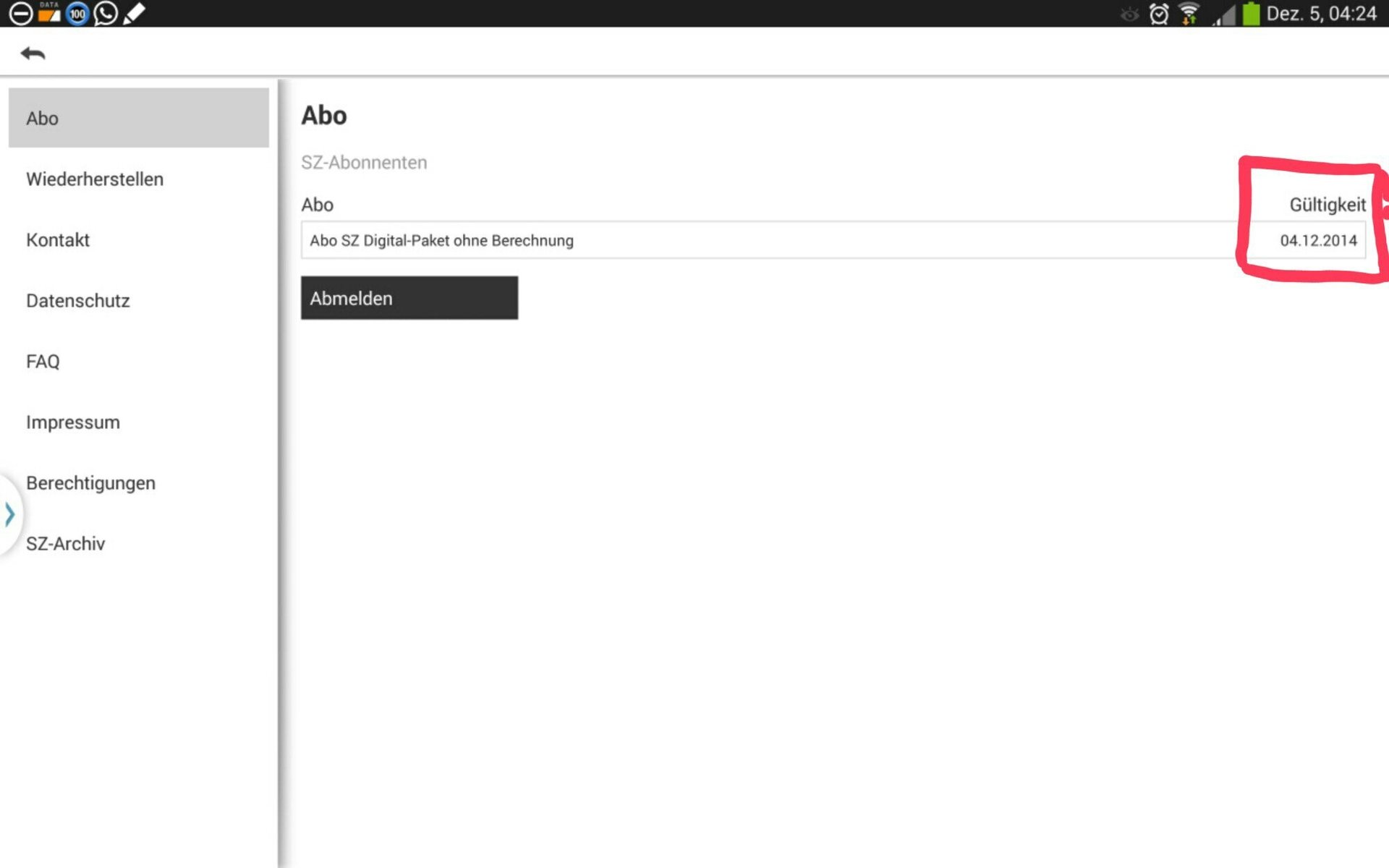1389x868 pixels.
Task: Open Wiederherstellen menu entry
Action: click(95, 179)
